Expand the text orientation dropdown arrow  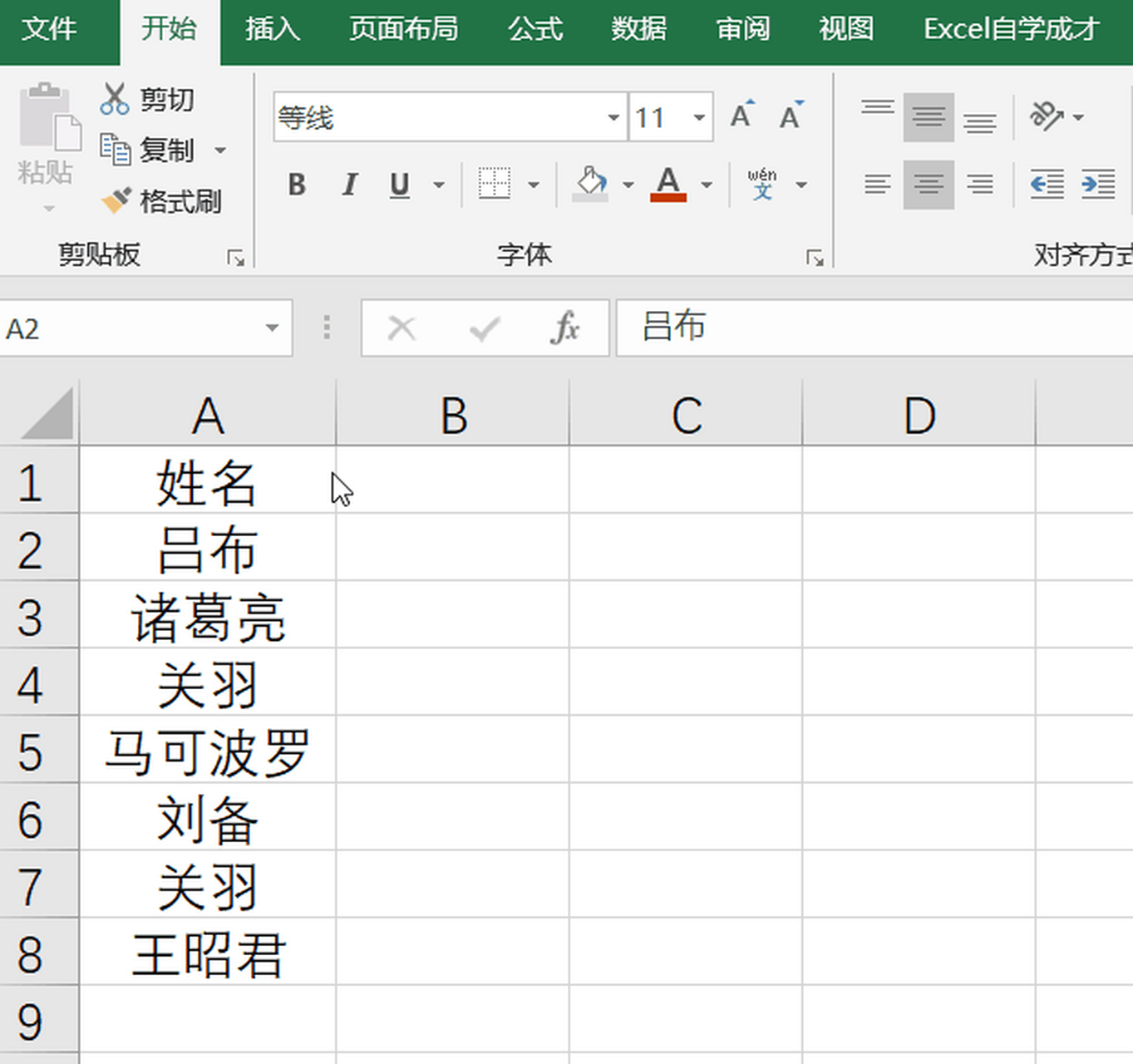(1078, 117)
